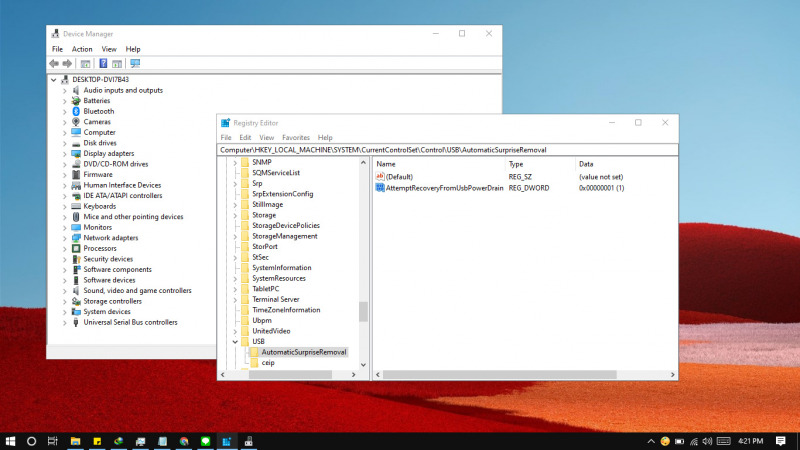
Task: Expand the SNMP registry key
Action: [235, 162]
